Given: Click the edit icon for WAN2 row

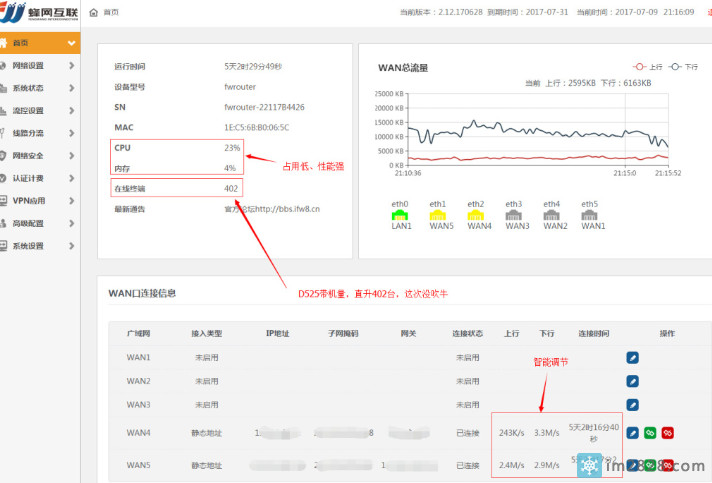Looking at the screenshot, I should (632, 380).
